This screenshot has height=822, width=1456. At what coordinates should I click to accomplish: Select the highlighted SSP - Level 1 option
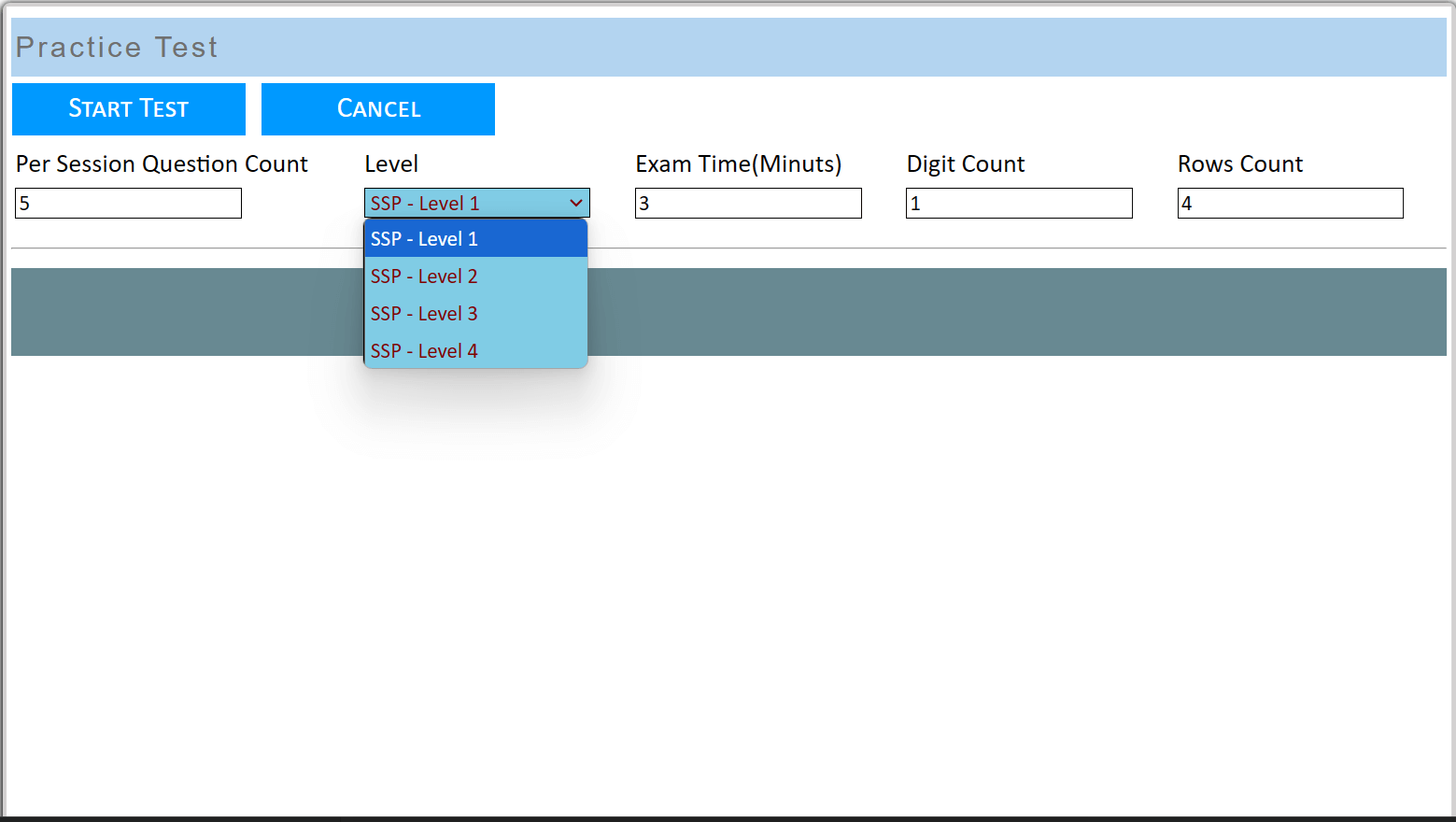(x=423, y=238)
